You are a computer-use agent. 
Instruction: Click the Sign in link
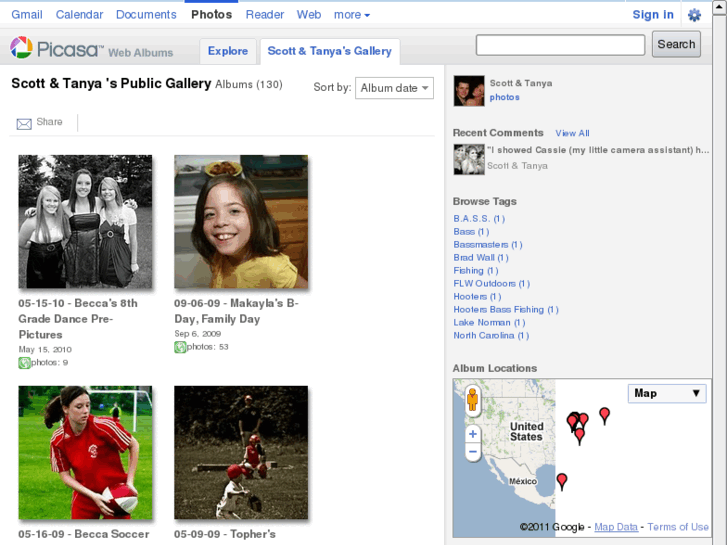tap(653, 15)
